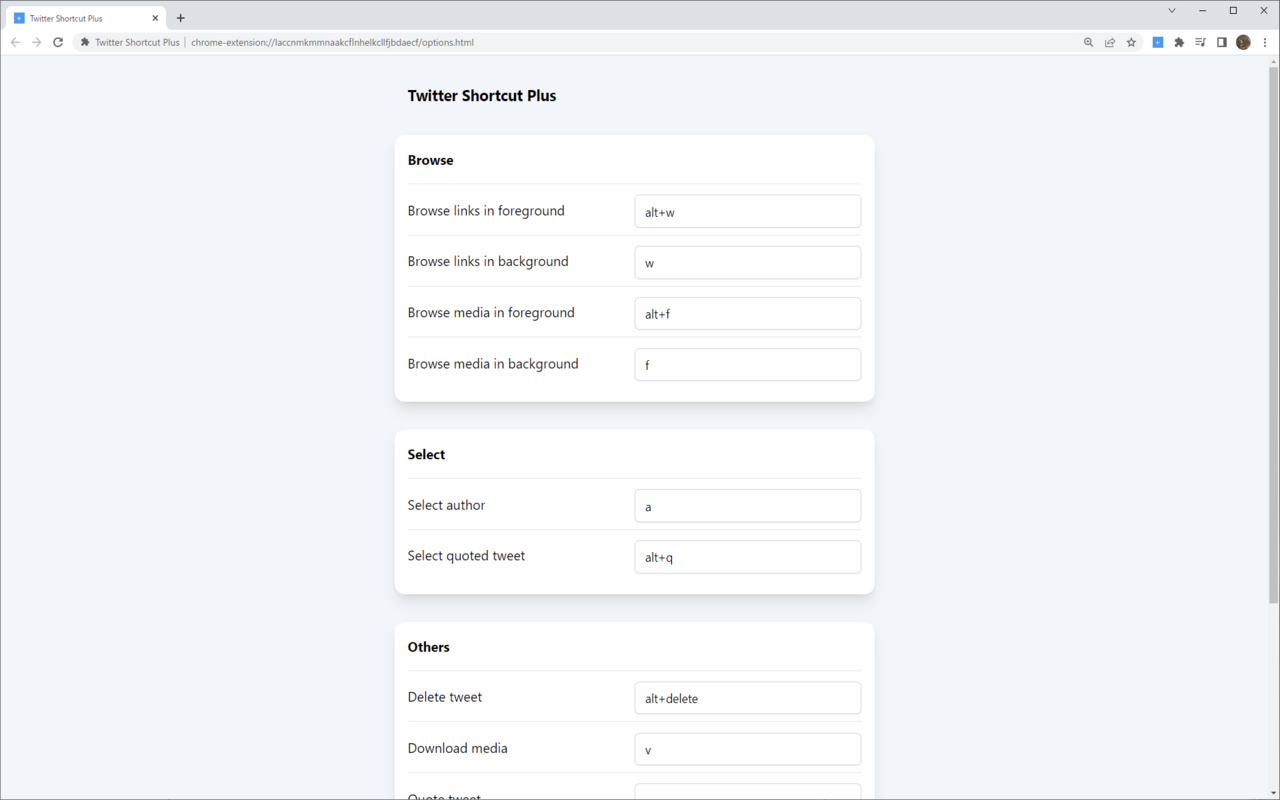The height and width of the screenshot is (800, 1280).
Task: Open the tab search dropdown arrow
Action: click(1172, 10)
